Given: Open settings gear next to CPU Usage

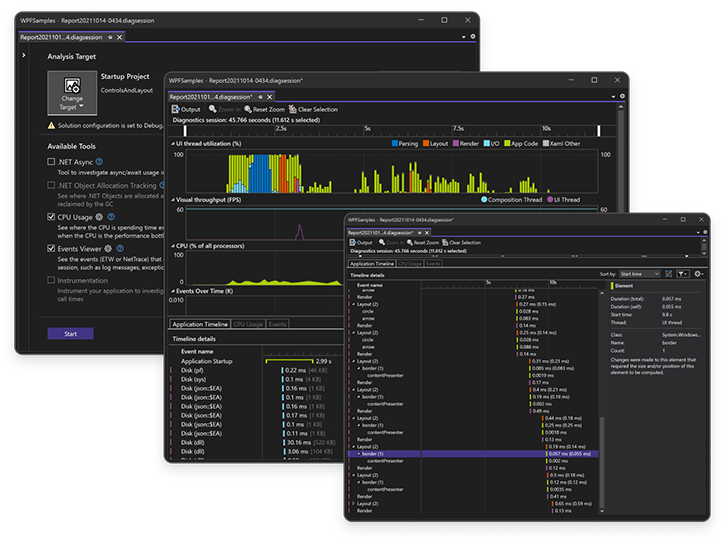Looking at the screenshot, I should pyautogui.click(x=99, y=217).
